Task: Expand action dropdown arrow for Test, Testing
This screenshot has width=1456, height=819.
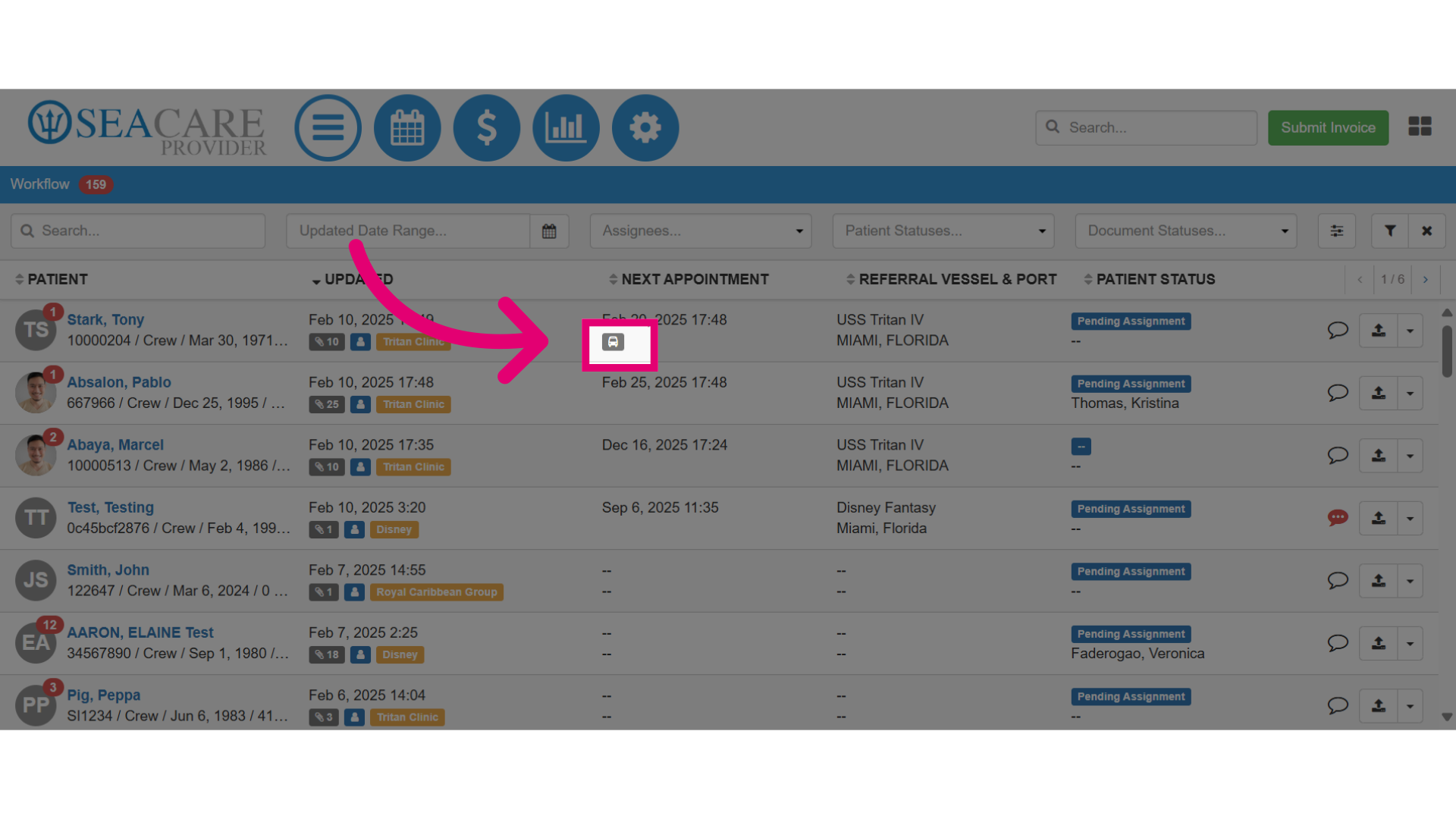Action: 1410,518
